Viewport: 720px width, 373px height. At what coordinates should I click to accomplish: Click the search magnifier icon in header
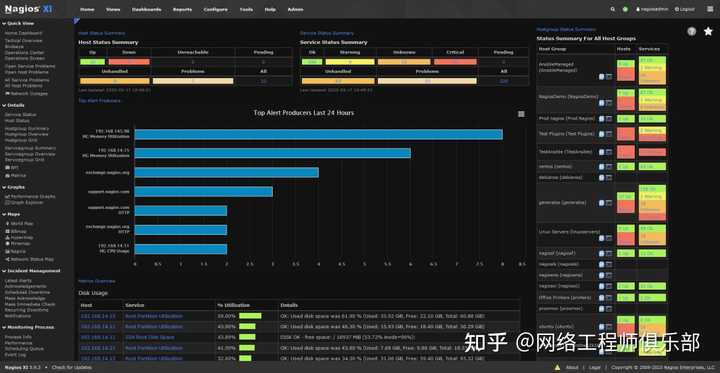[x=613, y=9]
